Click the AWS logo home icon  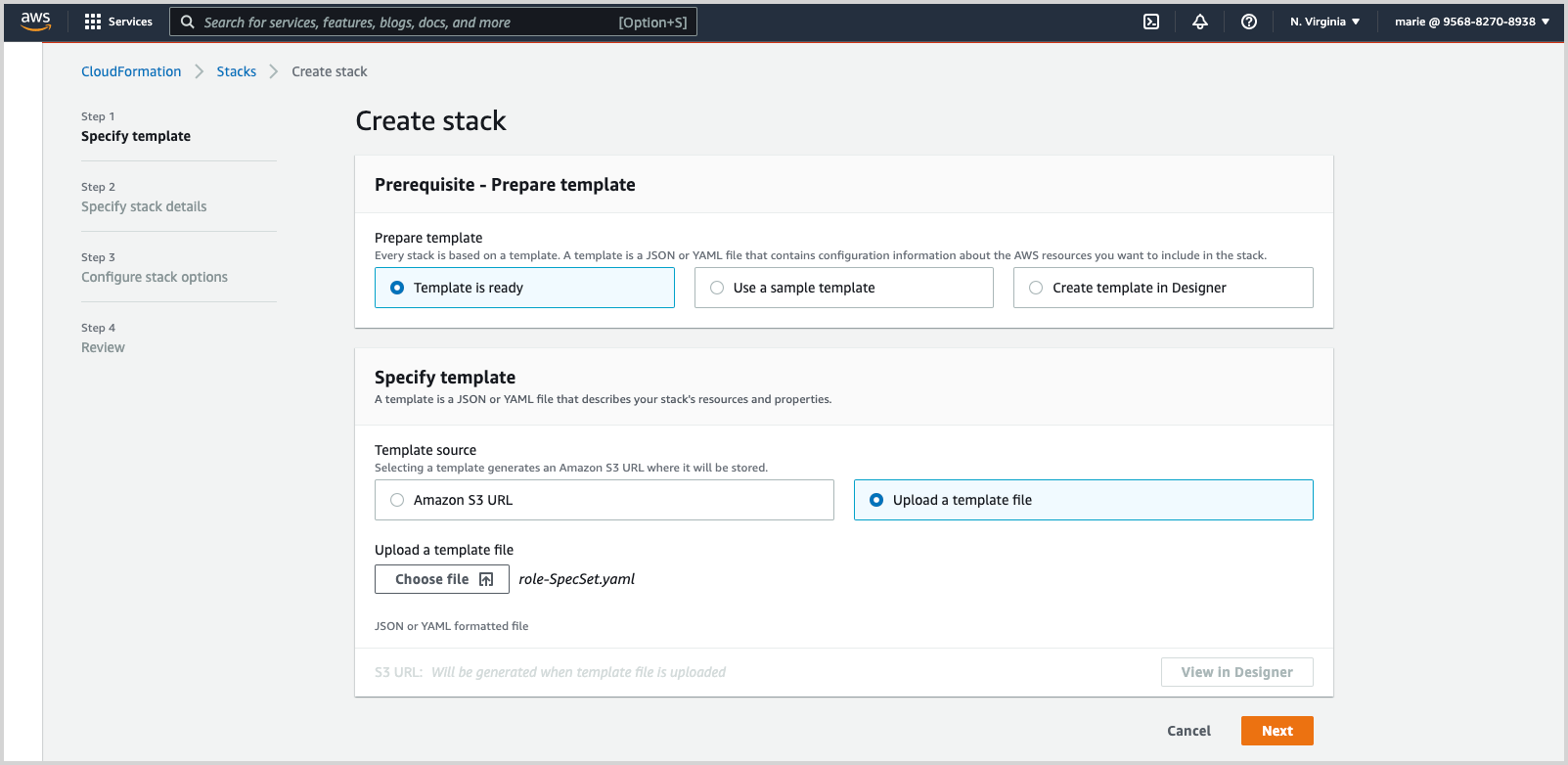(35, 22)
